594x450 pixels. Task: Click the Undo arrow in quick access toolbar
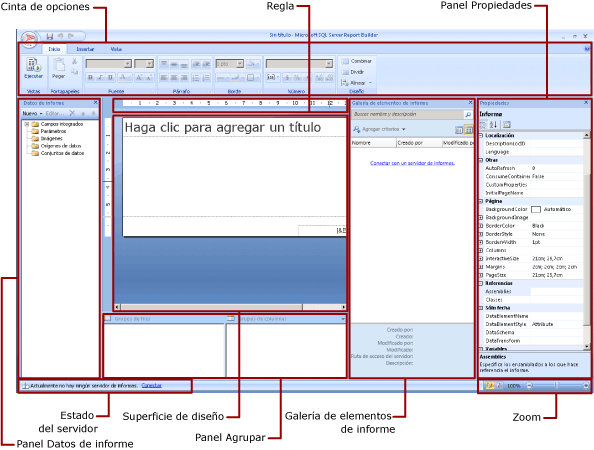point(60,36)
